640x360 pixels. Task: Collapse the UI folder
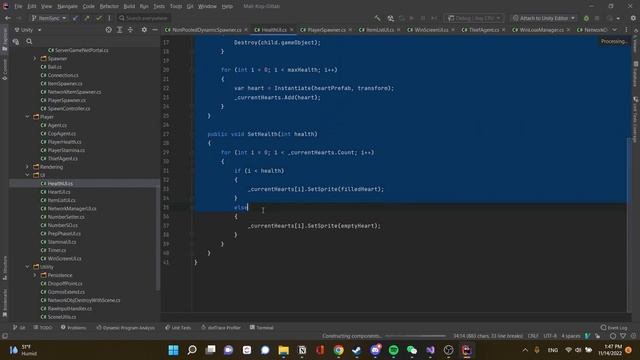coord(27,175)
